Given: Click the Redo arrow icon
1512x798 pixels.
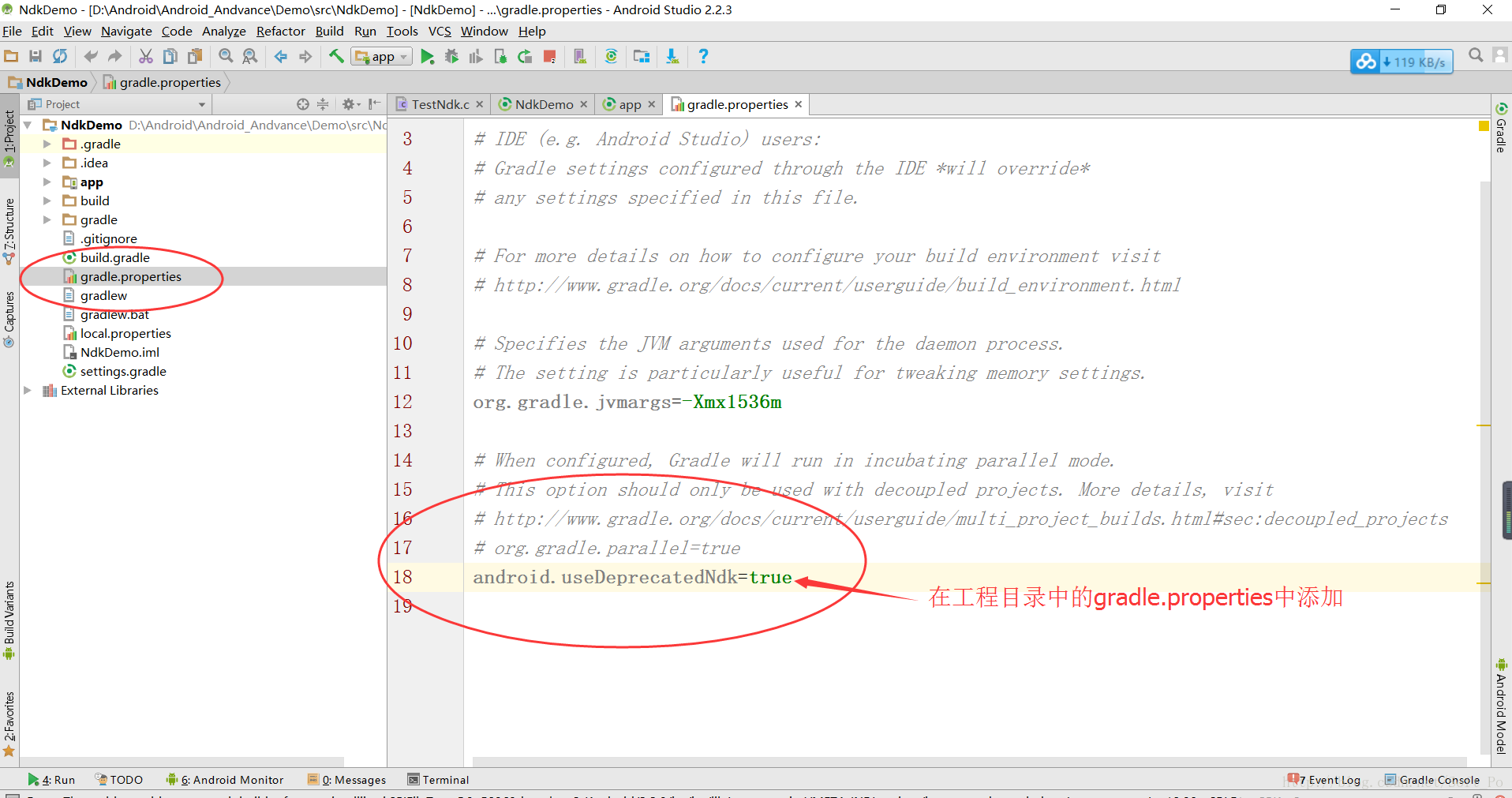Looking at the screenshot, I should [x=115, y=56].
